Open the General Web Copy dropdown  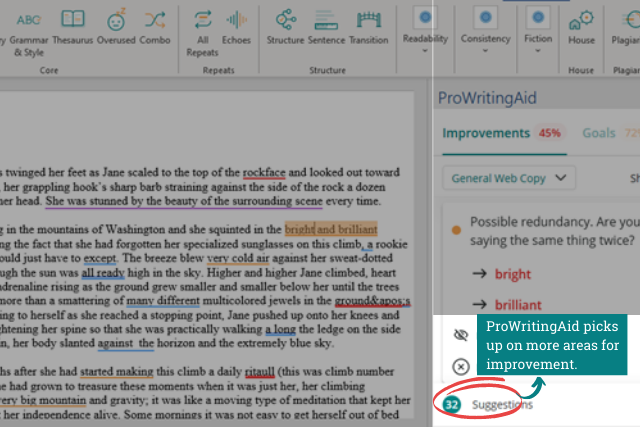click(x=509, y=178)
